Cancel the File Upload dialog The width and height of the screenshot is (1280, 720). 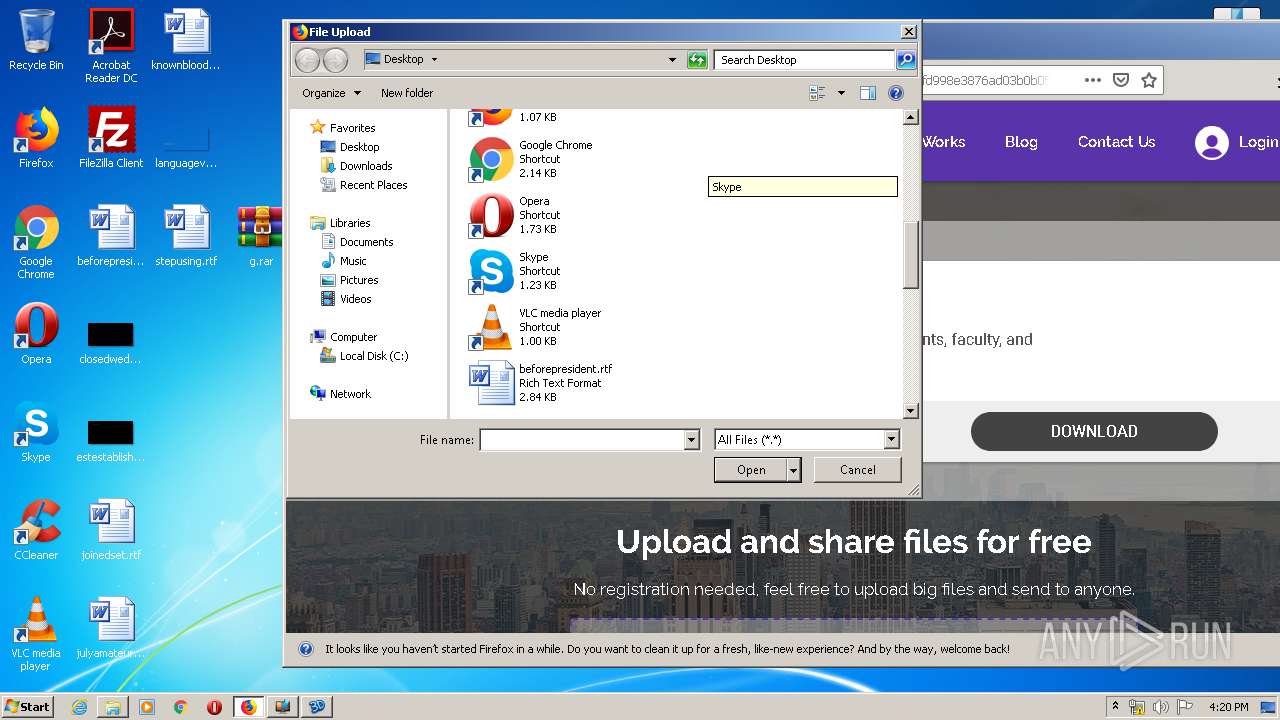858,470
